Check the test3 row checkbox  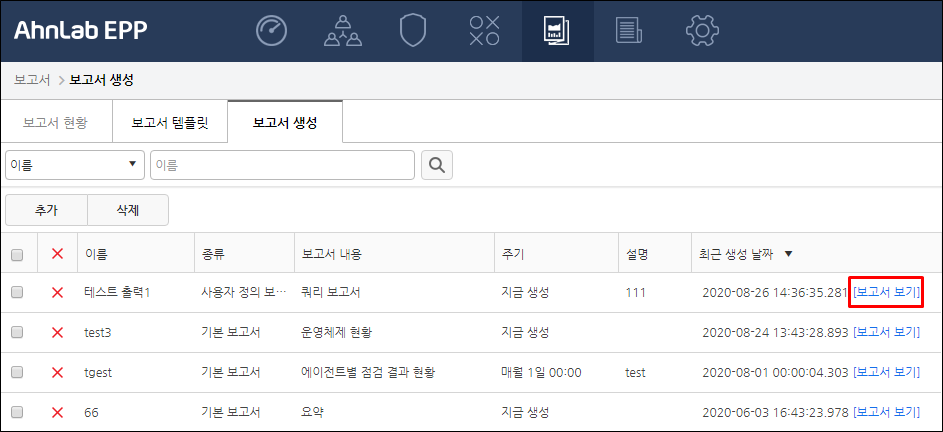tap(17, 332)
